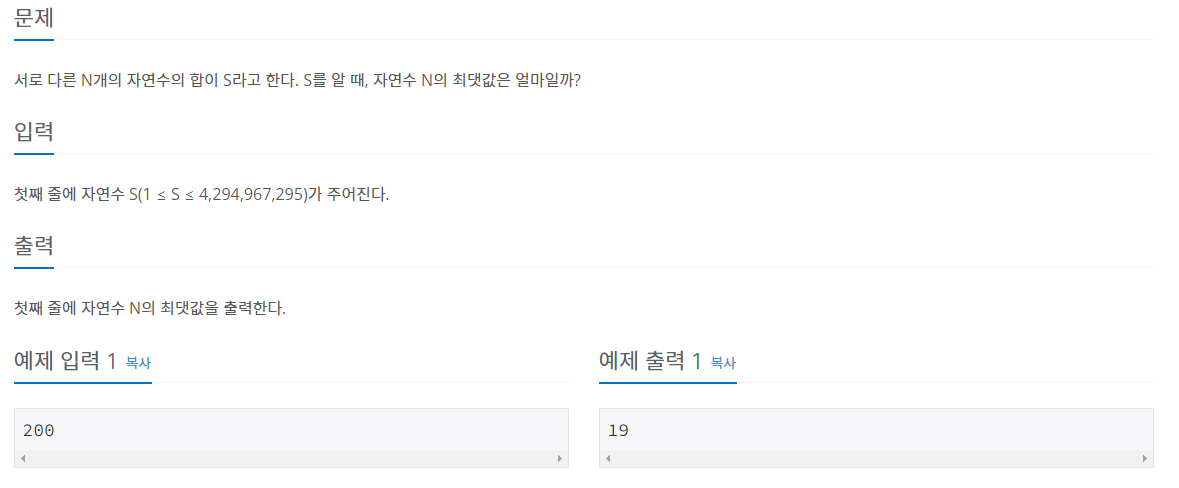Click the upper bound 4,294,967,295 in the text
The height and width of the screenshot is (488, 1179).
click(253, 195)
